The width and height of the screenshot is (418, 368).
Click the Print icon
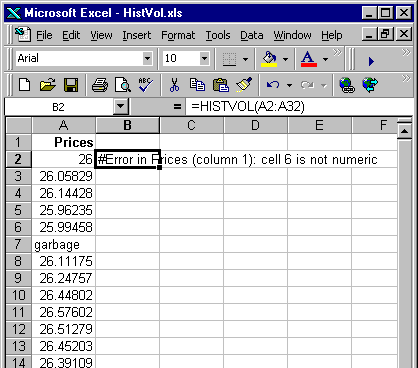click(100, 85)
